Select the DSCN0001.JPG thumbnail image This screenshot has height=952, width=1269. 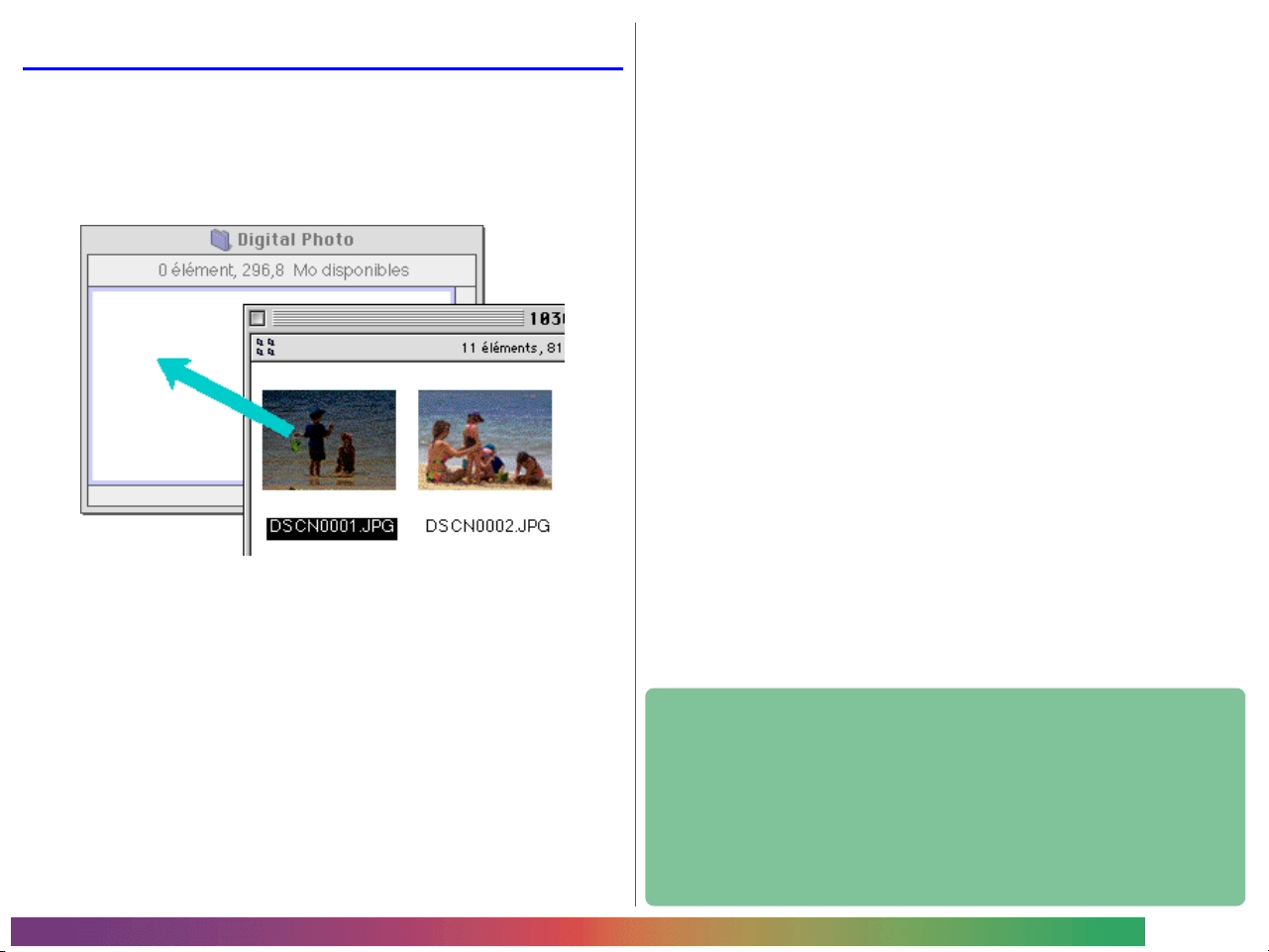329,440
